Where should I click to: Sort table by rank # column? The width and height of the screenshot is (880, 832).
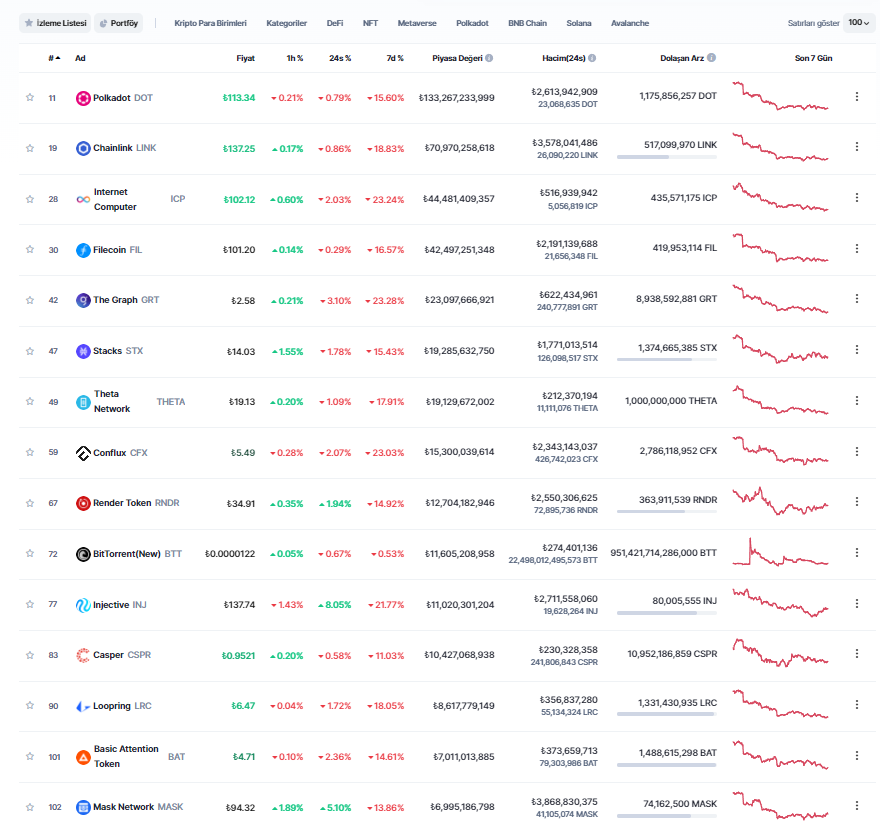pyautogui.click(x=54, y=58)
